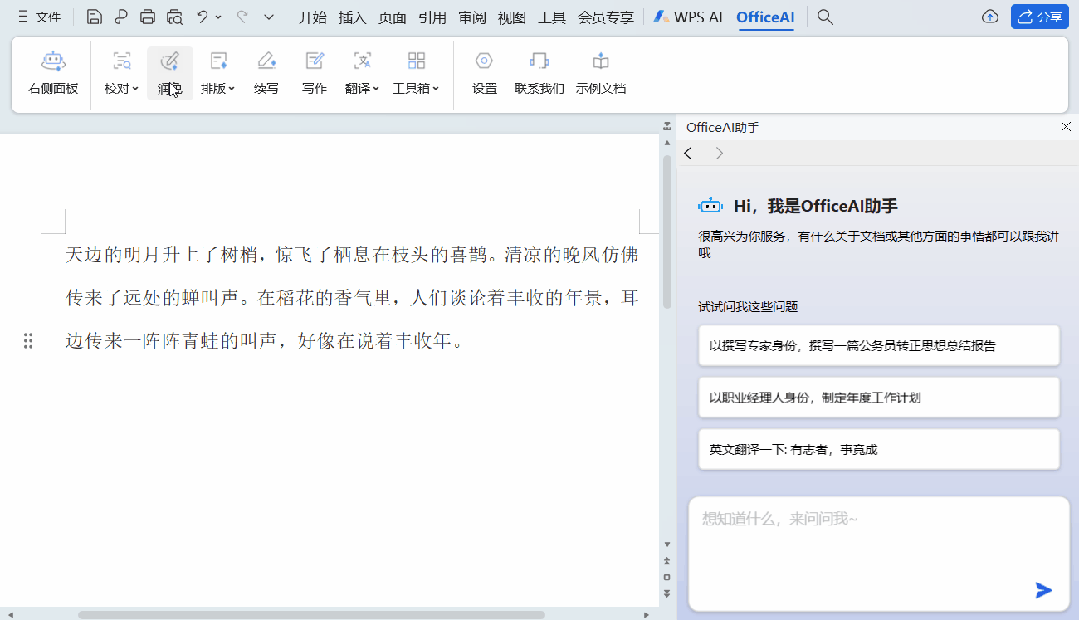Select the 英文翻译一下 suggested question

click(x=878, y=449)
